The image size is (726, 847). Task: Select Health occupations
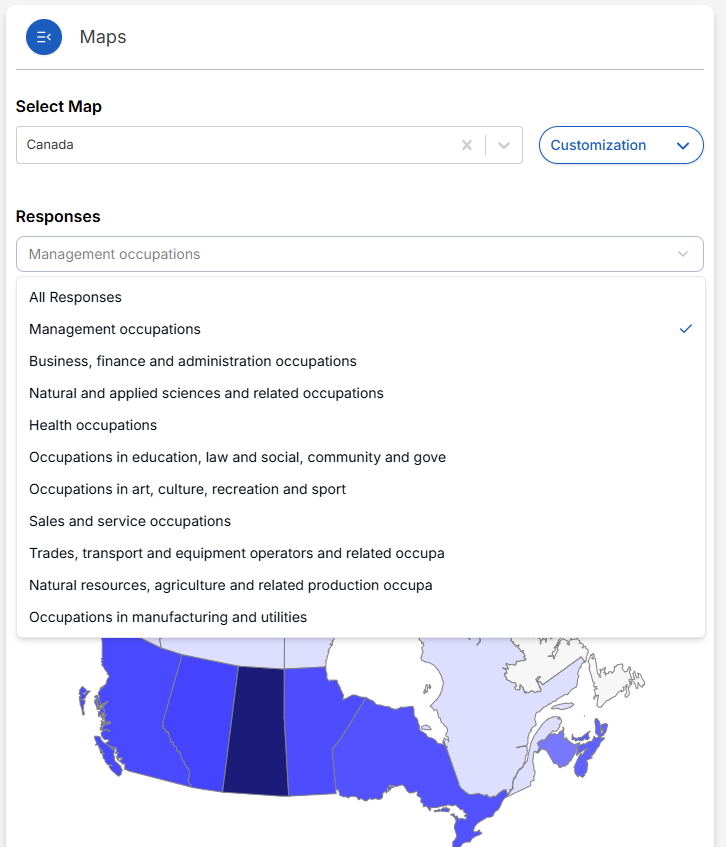(x=93, y=425)
